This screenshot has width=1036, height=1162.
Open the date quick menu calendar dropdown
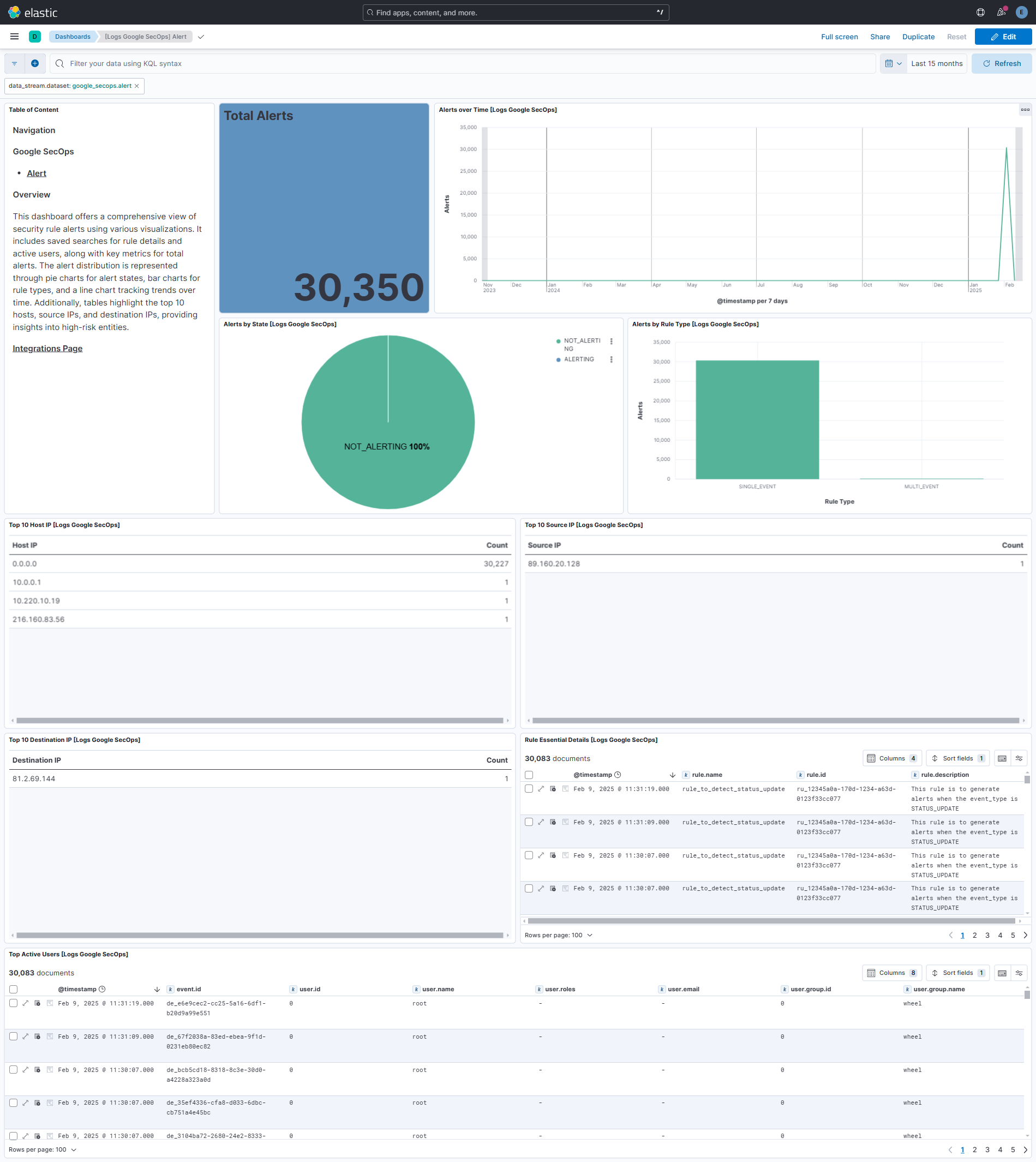(893, 63)
